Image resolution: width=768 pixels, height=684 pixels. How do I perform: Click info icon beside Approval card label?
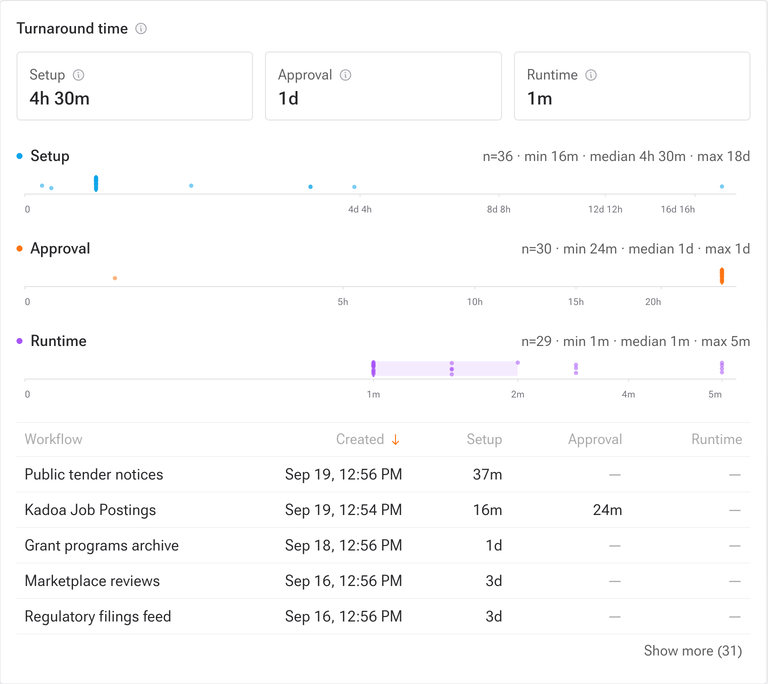[x=345, y=75]
